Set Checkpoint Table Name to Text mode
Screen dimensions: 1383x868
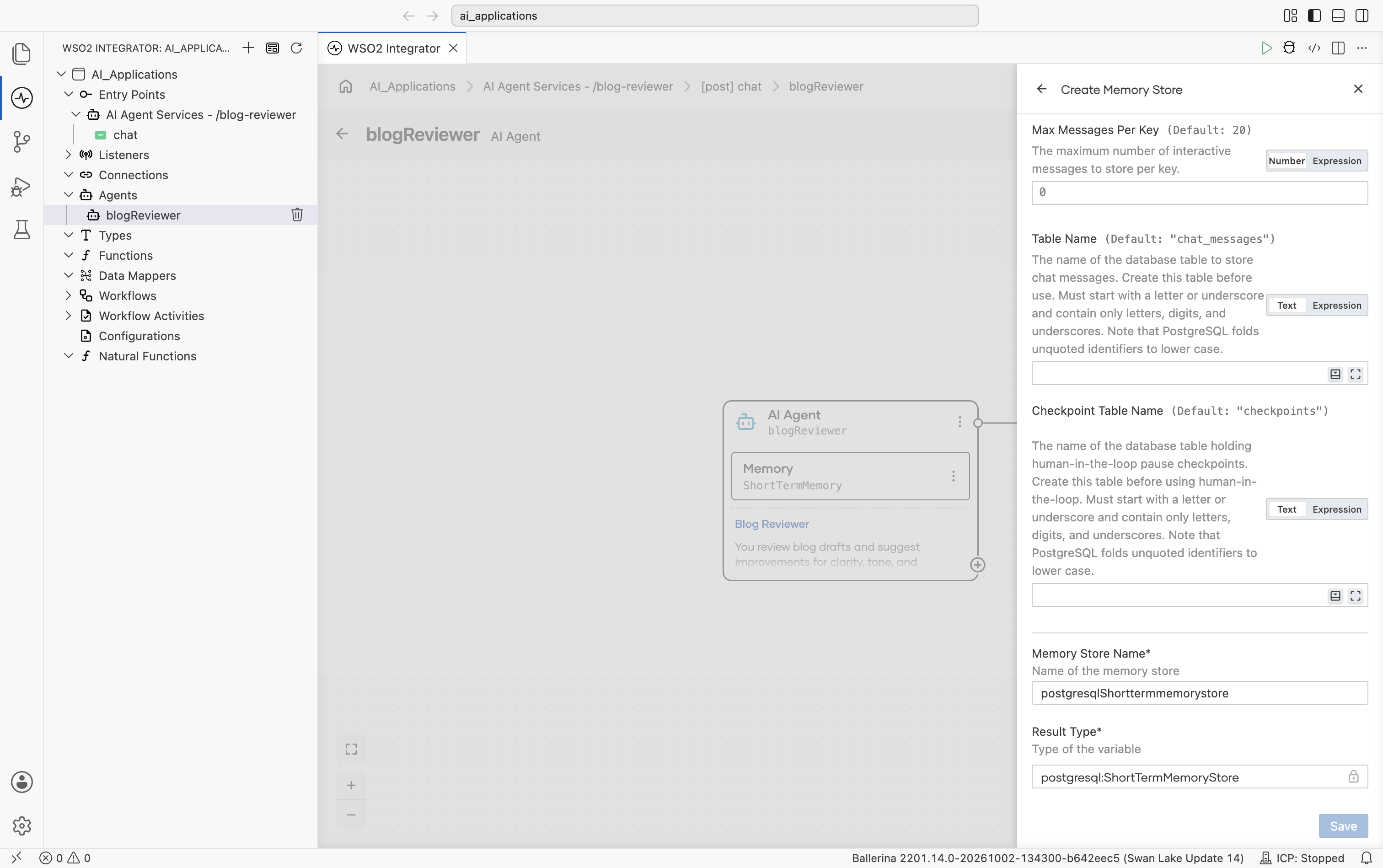pos(1287,509)
